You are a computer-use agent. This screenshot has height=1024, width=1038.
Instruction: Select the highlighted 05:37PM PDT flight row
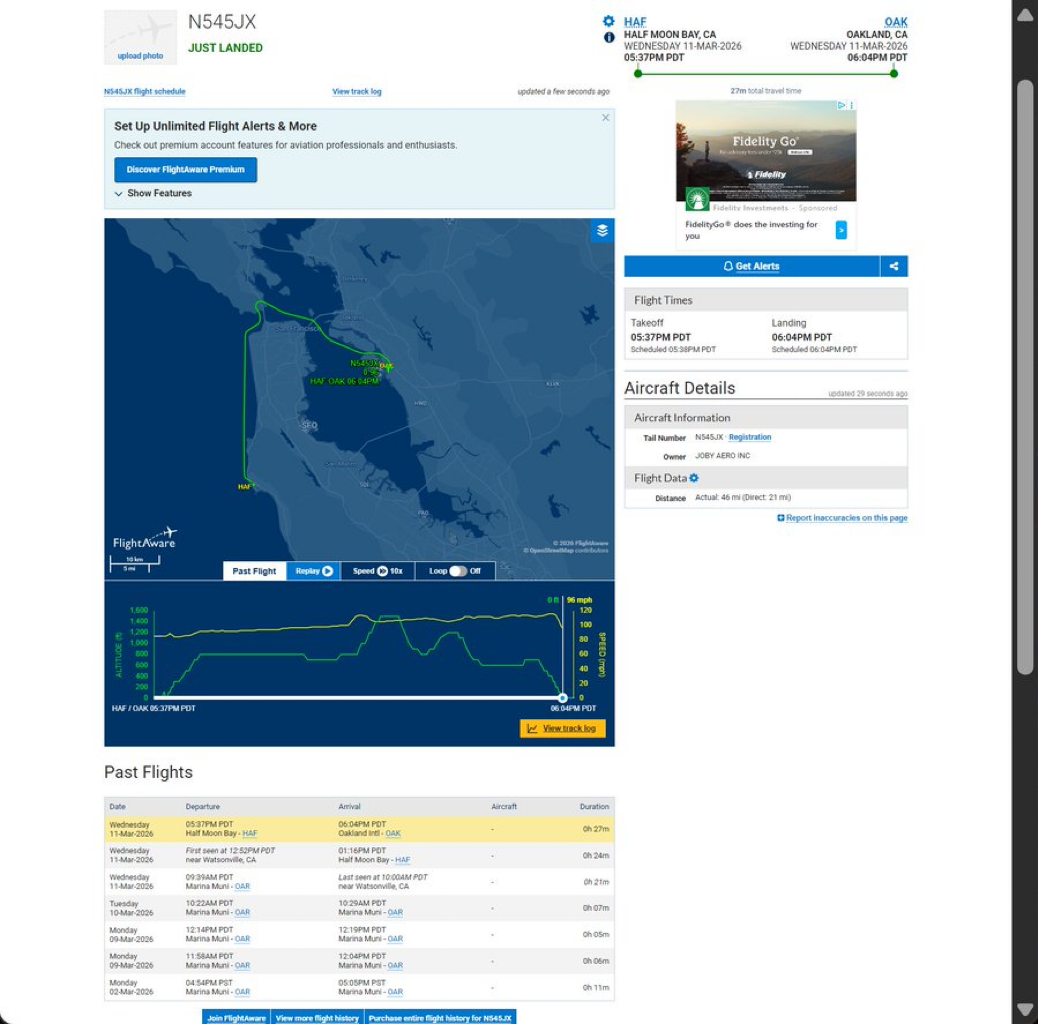pos(359,829)
